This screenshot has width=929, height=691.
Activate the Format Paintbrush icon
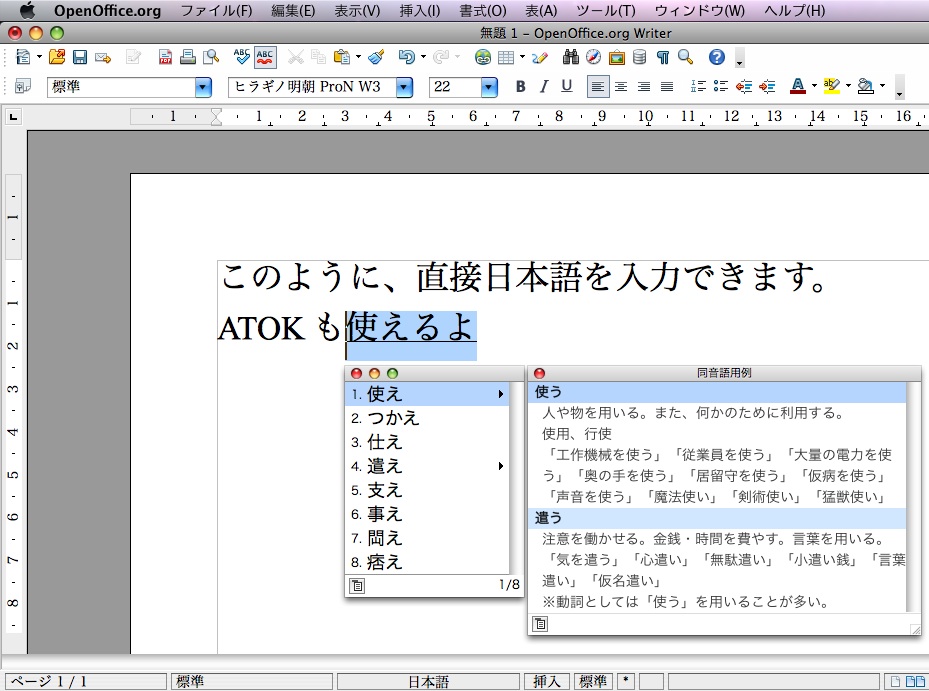coord(376,57)
